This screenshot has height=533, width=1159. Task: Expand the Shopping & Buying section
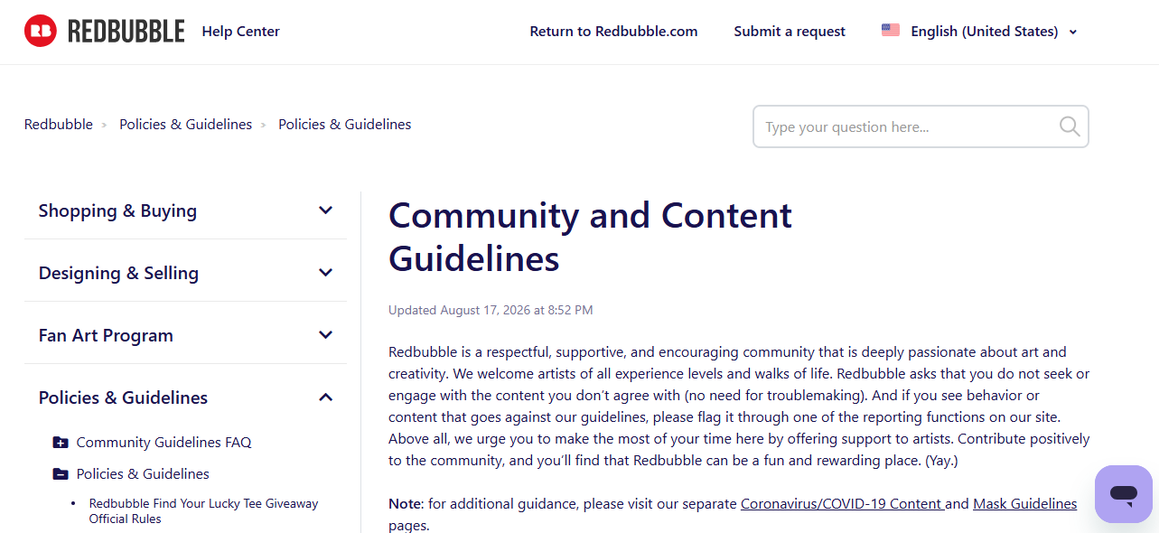click(x=185, y=211)
